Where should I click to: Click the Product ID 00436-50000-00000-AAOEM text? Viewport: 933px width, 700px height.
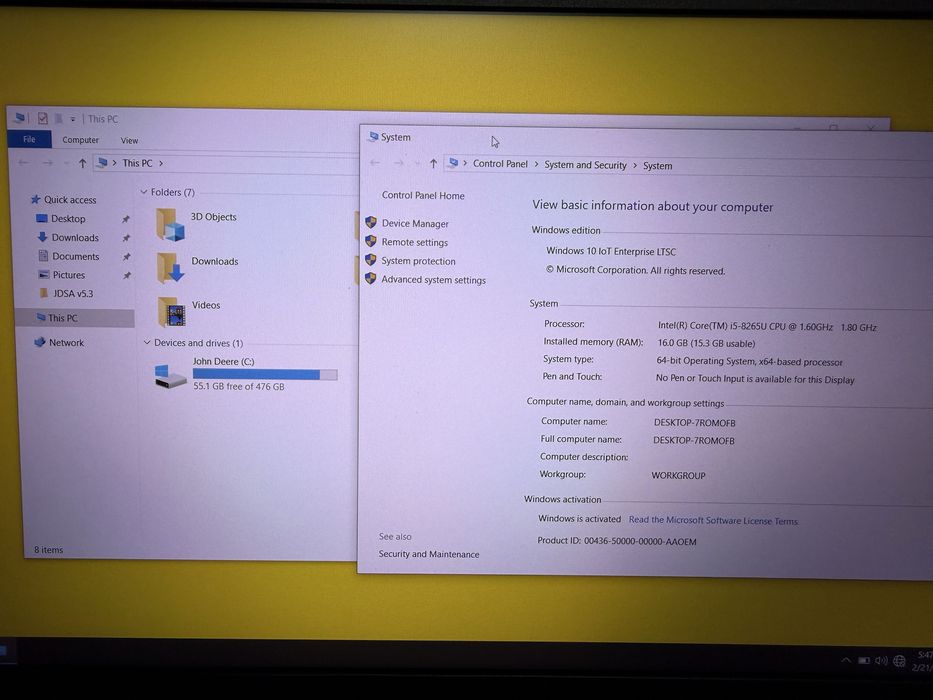[x=616, y=541]
